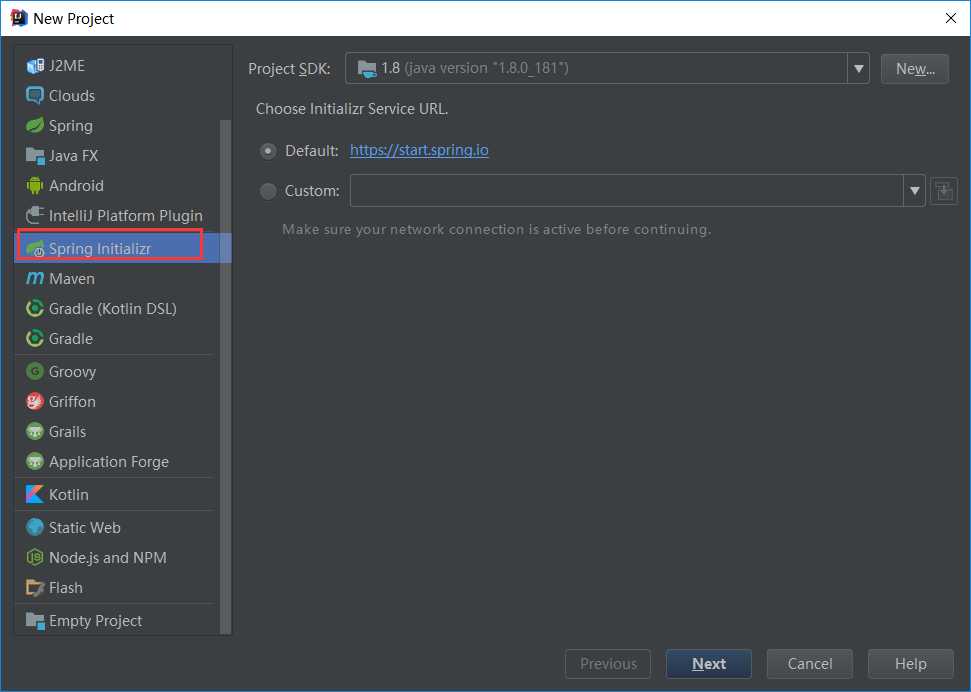Image resolution: width=971 pixels, height=692 pixels.
Task: Click the Spring Initializr entry text
Action: click(100, 248)
